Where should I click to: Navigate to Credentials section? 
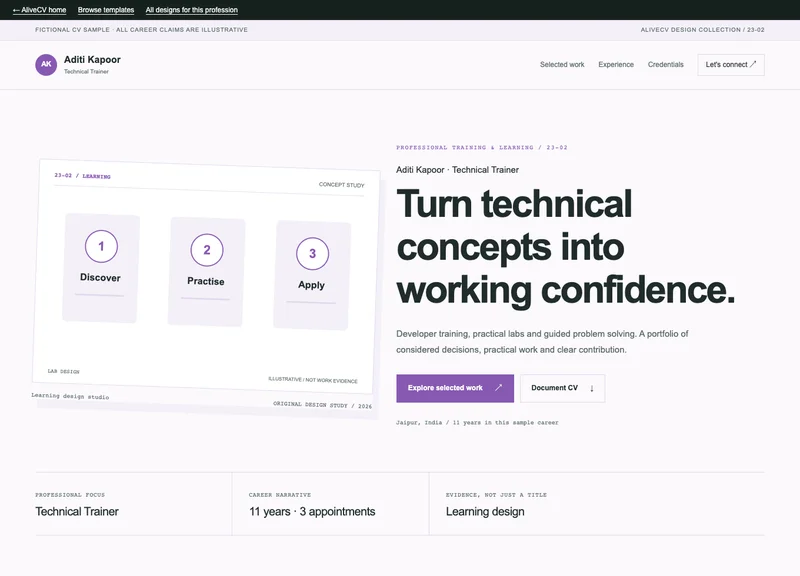tap(665, 65)
